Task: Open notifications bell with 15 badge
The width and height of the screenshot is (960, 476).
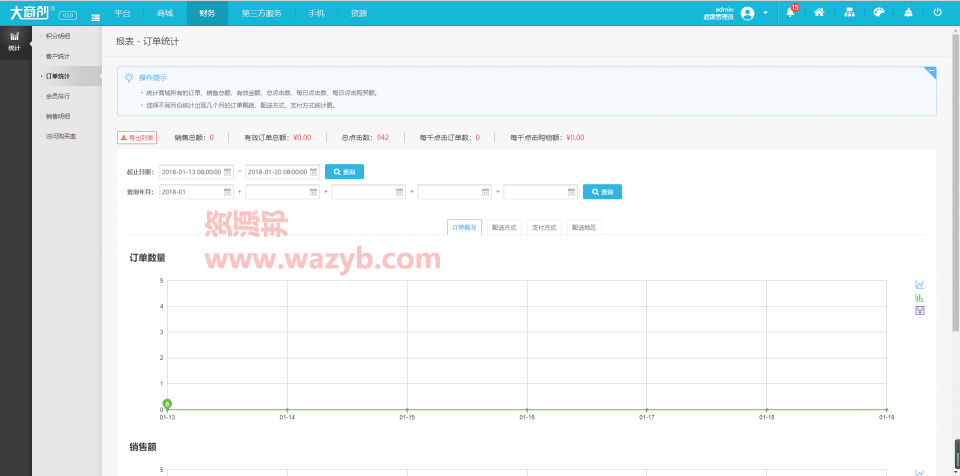Action: click(790, 13)
